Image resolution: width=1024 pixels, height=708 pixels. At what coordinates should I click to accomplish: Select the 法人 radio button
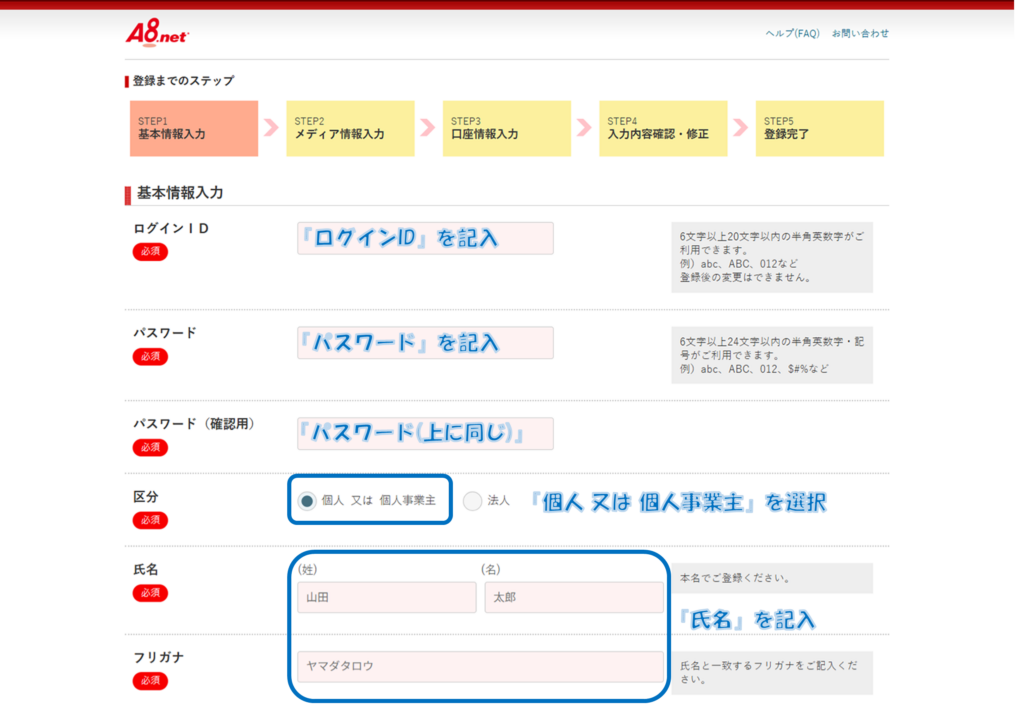pyautogui.click(x=473, y=500)
